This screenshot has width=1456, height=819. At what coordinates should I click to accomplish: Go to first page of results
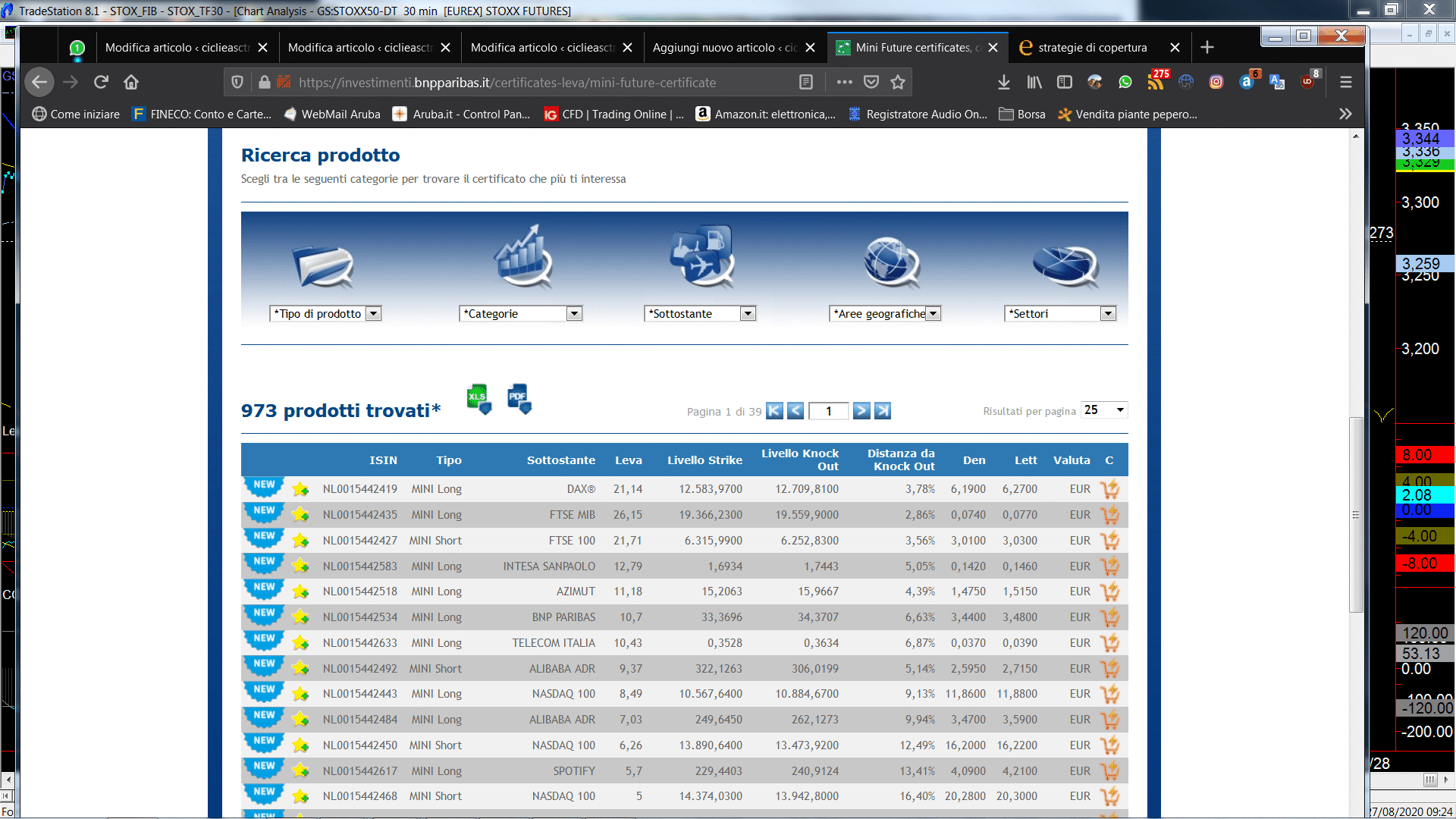(x=774, y=411)
